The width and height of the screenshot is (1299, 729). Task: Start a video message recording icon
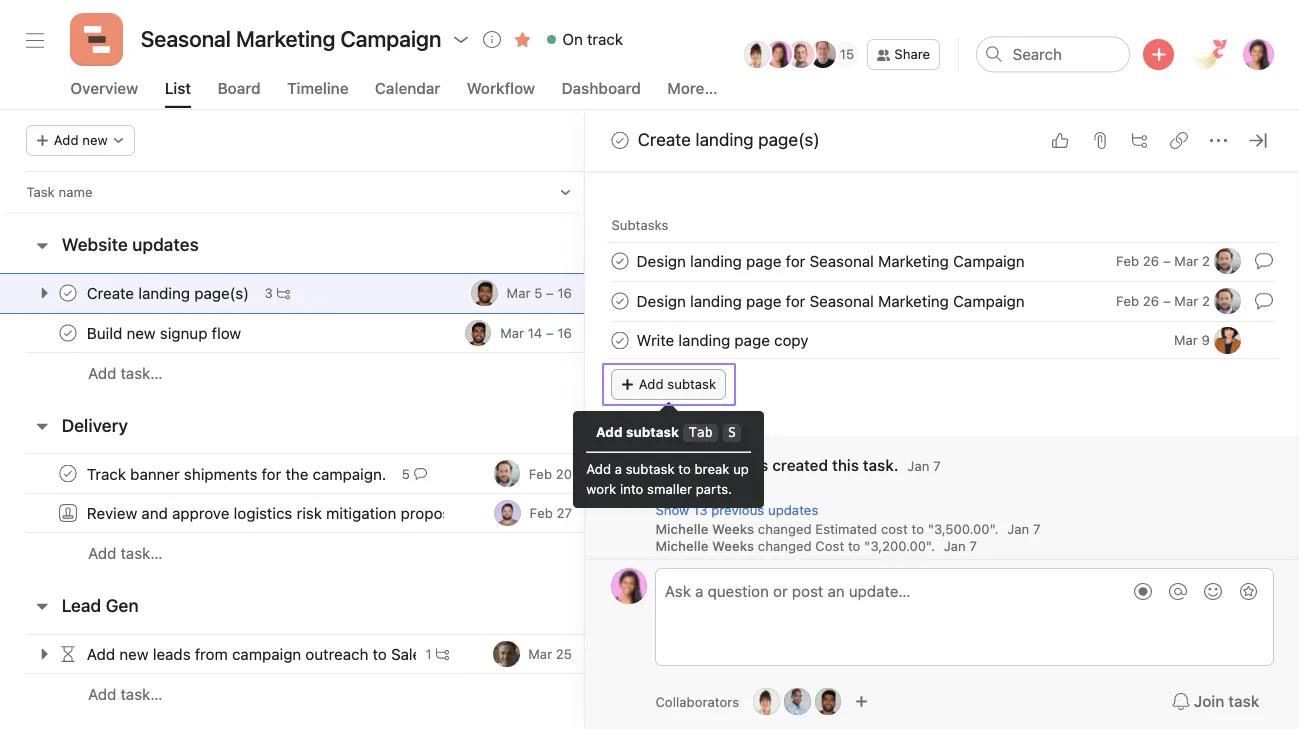click(x=1143, y=591)
